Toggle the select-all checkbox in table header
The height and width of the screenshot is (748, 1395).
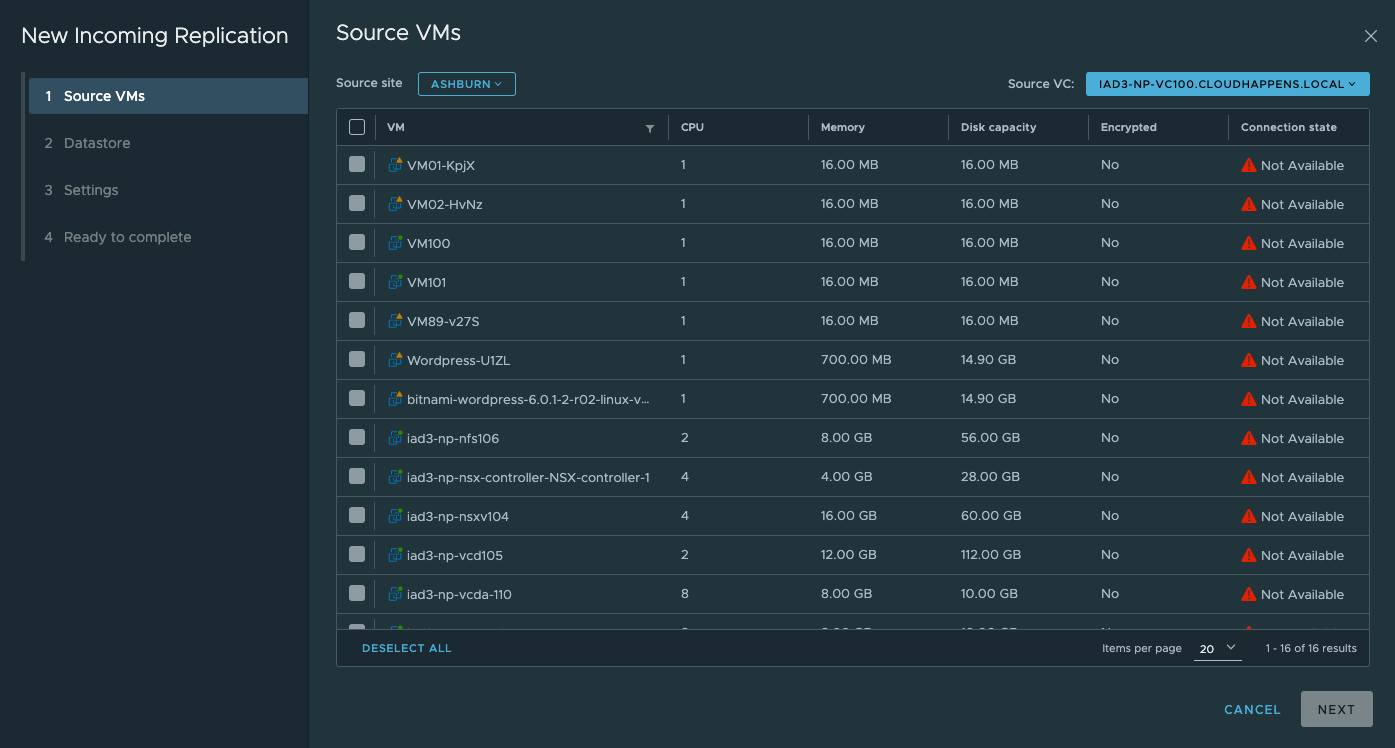pyautogui.click(x=357, y=127)
